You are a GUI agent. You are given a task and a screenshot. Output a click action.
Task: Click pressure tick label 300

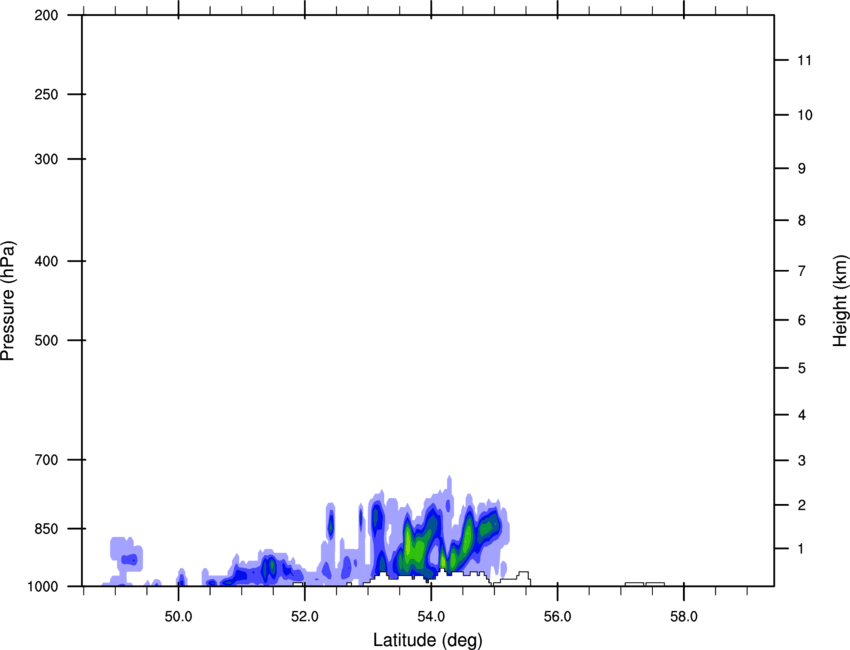click(x=46, y=159)
